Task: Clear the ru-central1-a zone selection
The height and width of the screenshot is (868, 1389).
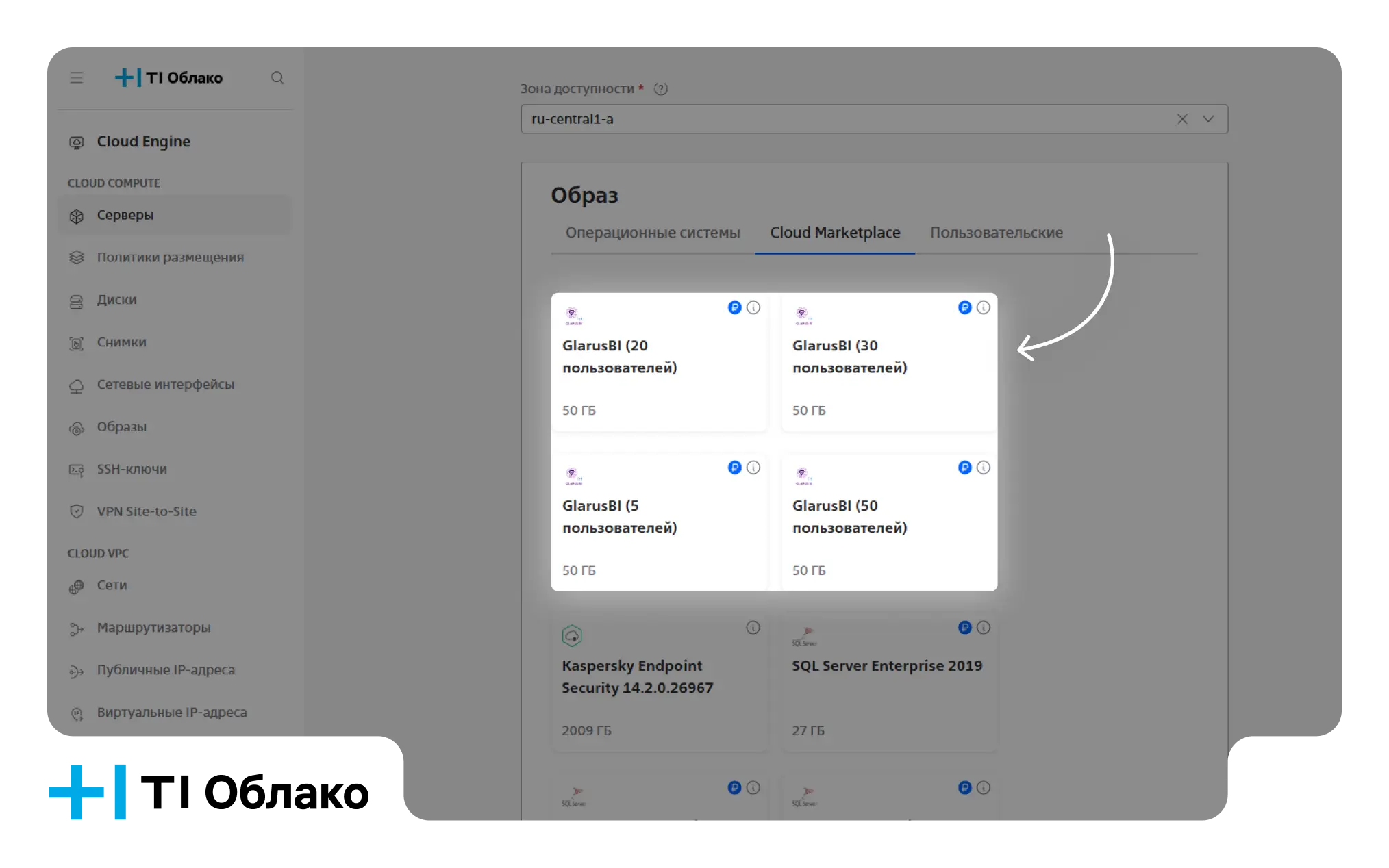Action: pyautogui.click(x=1182, y=119)
